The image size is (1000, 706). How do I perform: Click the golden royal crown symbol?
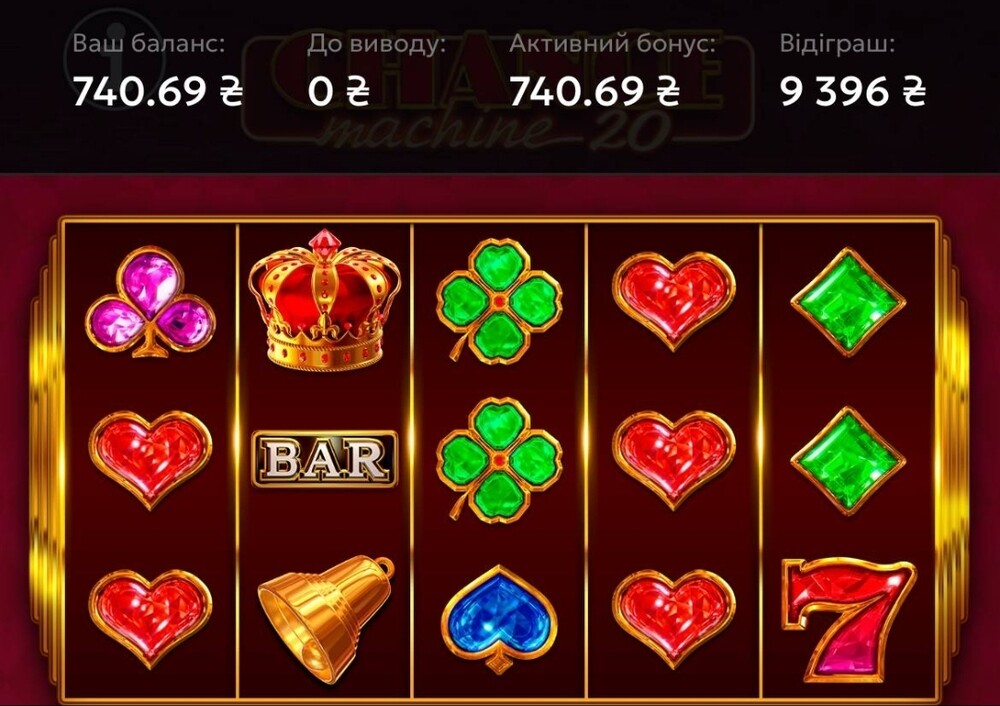pyautogui.click(x=325, y=299)
